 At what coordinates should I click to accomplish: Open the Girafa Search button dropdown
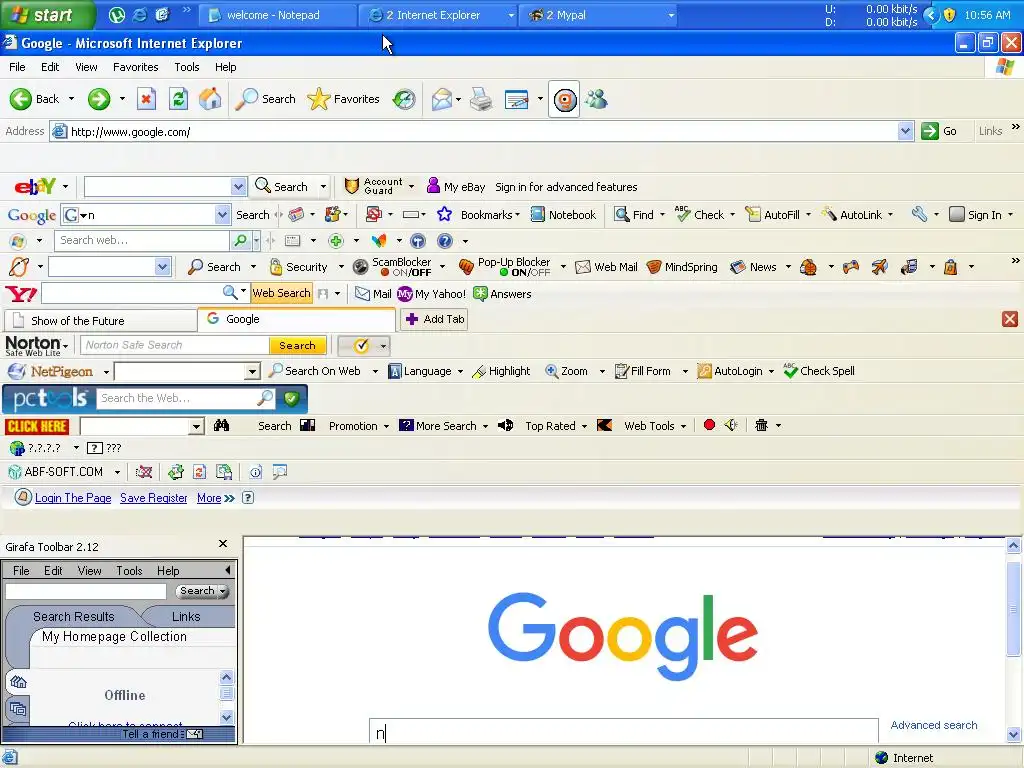pos(224,591)
